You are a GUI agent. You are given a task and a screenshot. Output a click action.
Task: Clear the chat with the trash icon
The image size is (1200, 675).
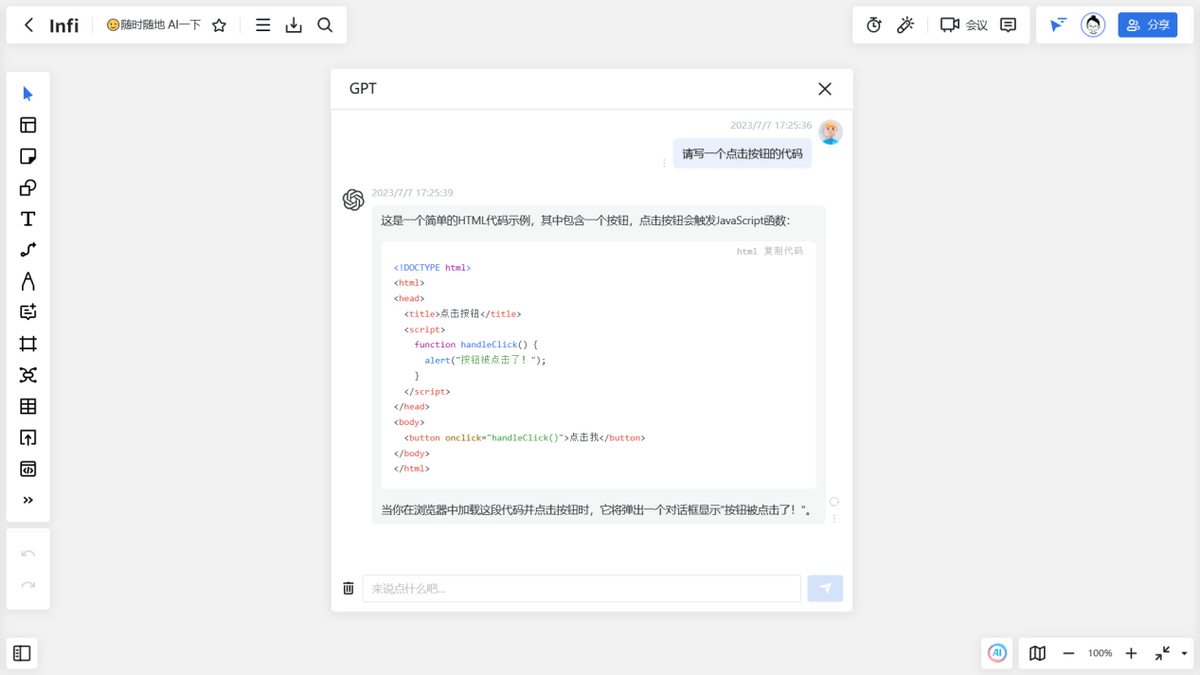coord(348,588)
